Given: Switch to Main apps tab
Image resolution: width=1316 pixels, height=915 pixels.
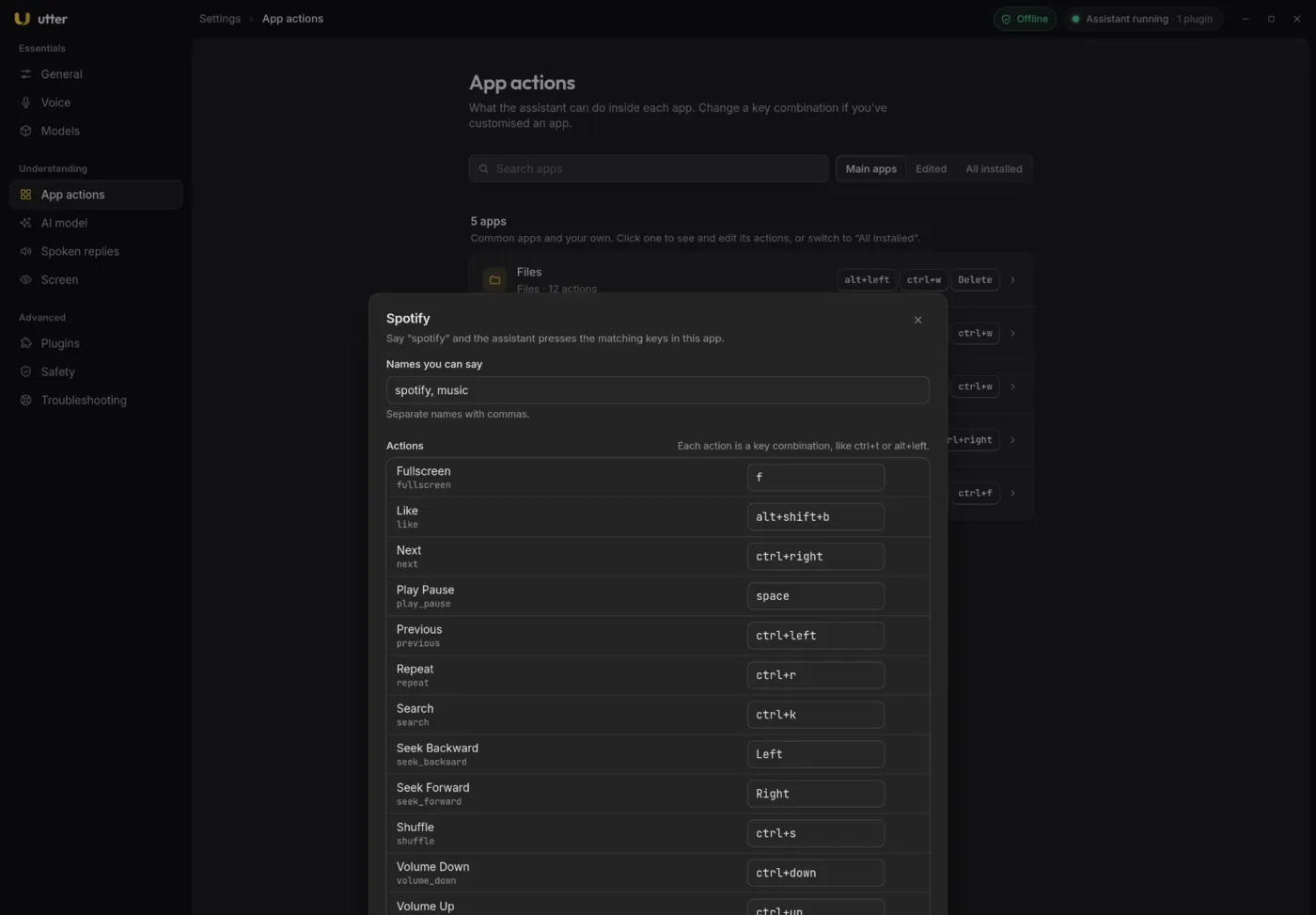Looking at the screenshot, I should coord(870,169).
